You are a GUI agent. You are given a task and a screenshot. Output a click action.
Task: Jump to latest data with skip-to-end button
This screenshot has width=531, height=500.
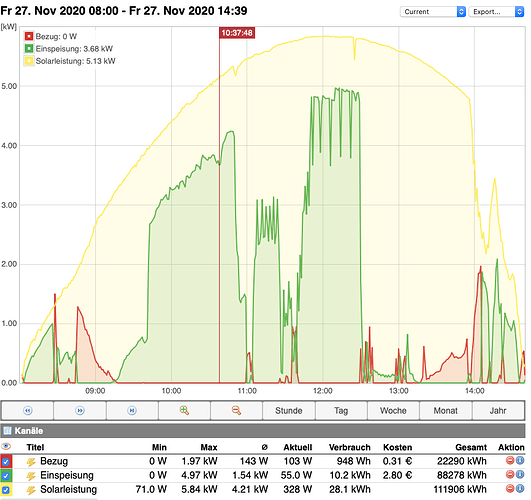tap(132, 411)
